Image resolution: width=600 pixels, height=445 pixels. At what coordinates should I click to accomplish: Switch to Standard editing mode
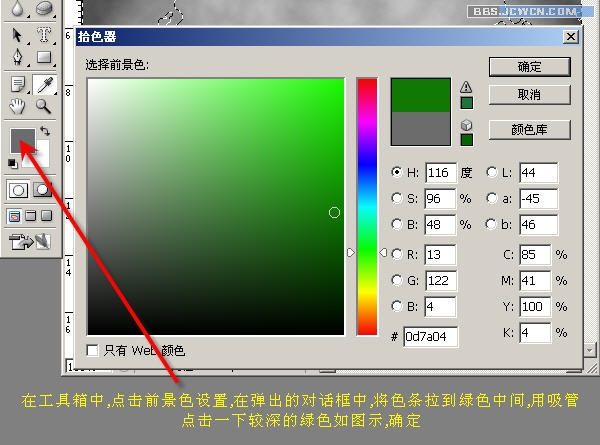point(18,190)
